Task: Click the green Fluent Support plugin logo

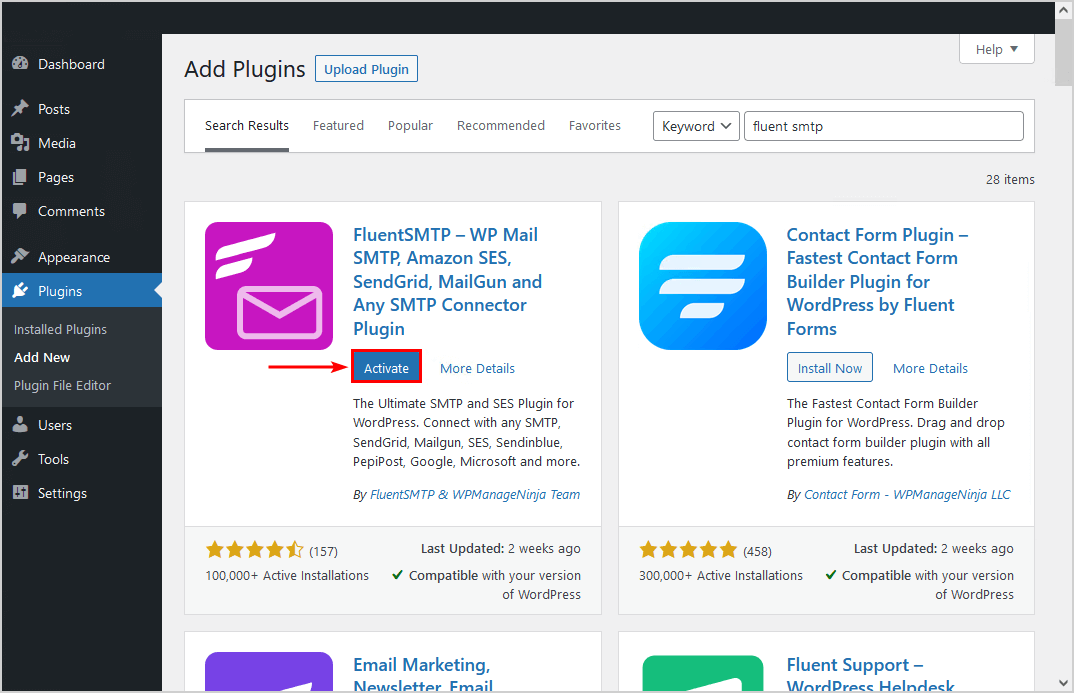Action: tap(703, 672)
